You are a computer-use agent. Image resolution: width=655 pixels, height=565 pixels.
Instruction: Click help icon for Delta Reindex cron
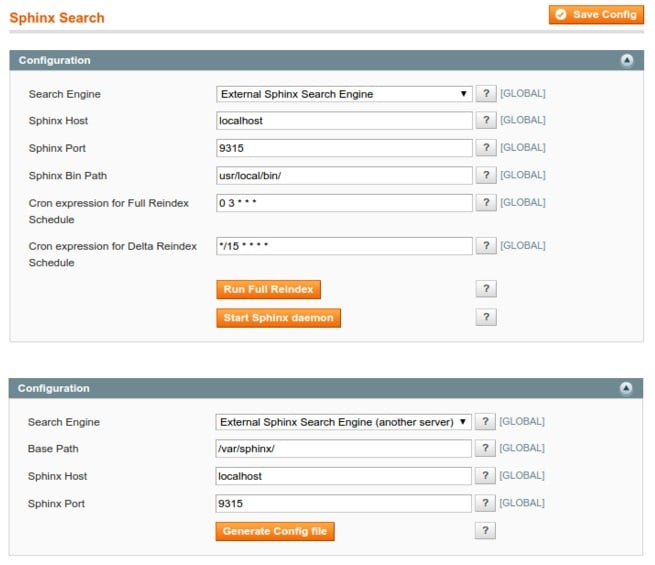pos(486,246)
